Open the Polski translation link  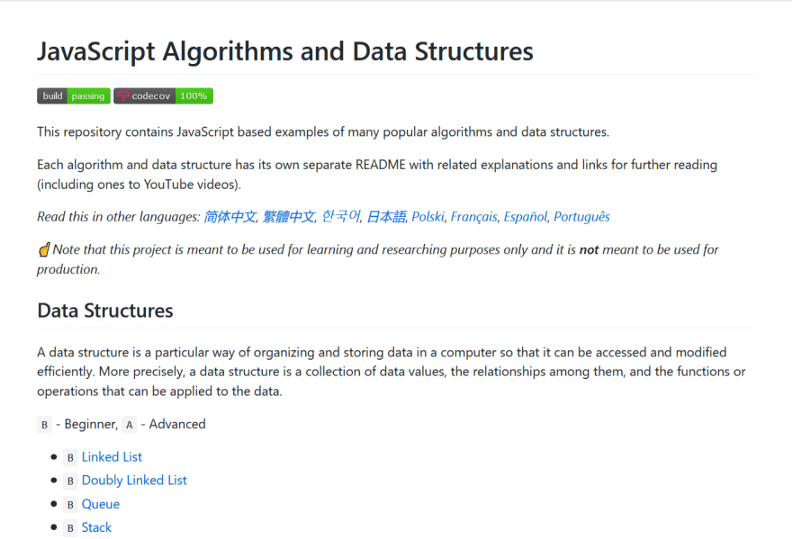(x=428, y=216)
